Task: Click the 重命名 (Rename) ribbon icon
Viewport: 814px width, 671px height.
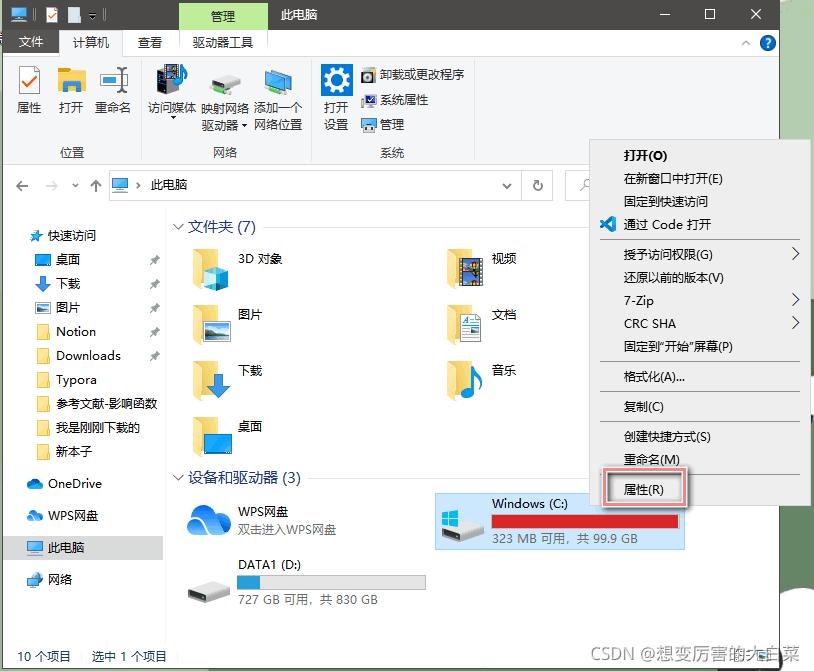Action: click(x=112, y=91)
